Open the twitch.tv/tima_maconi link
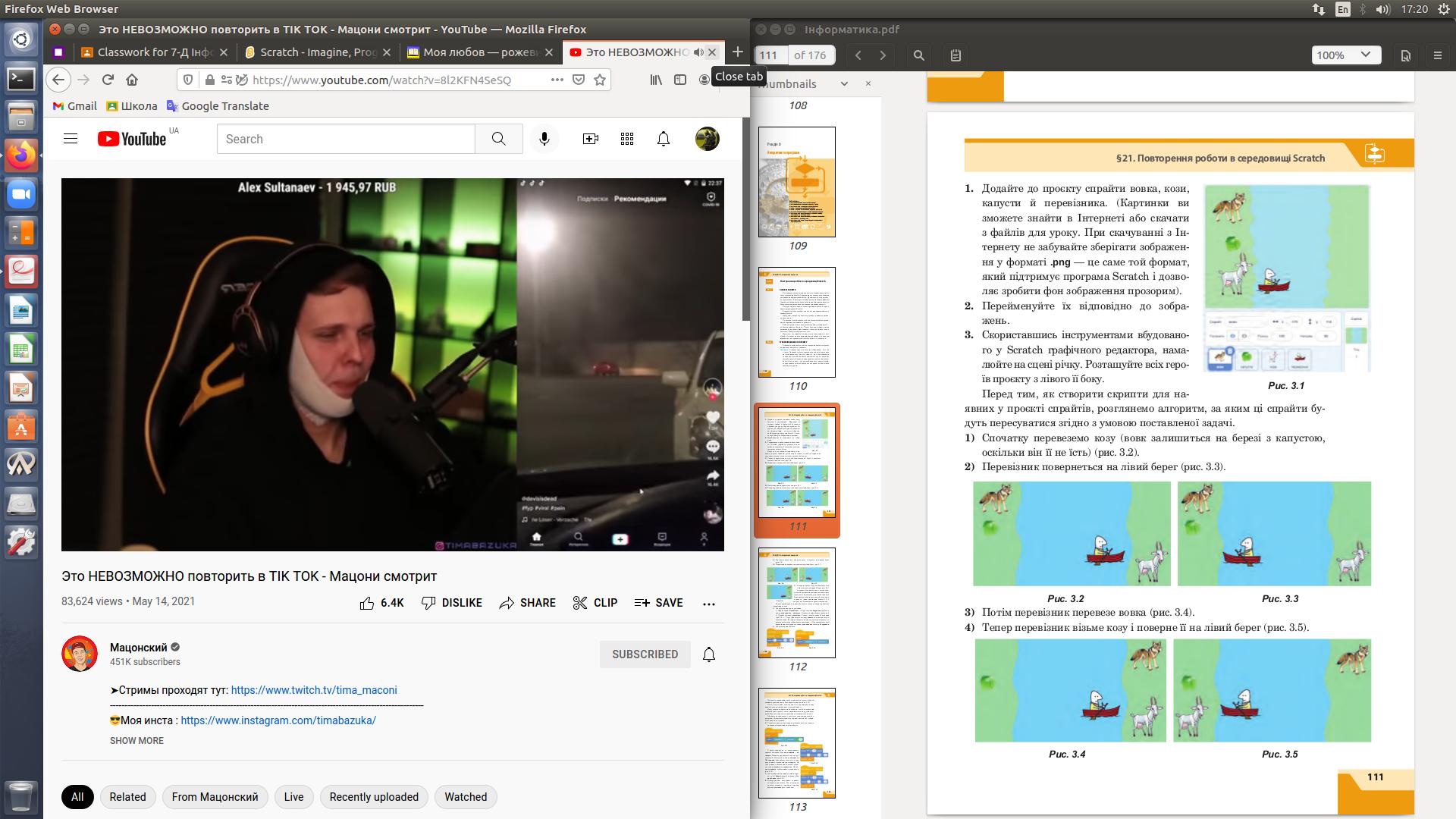 pos(313,690)
